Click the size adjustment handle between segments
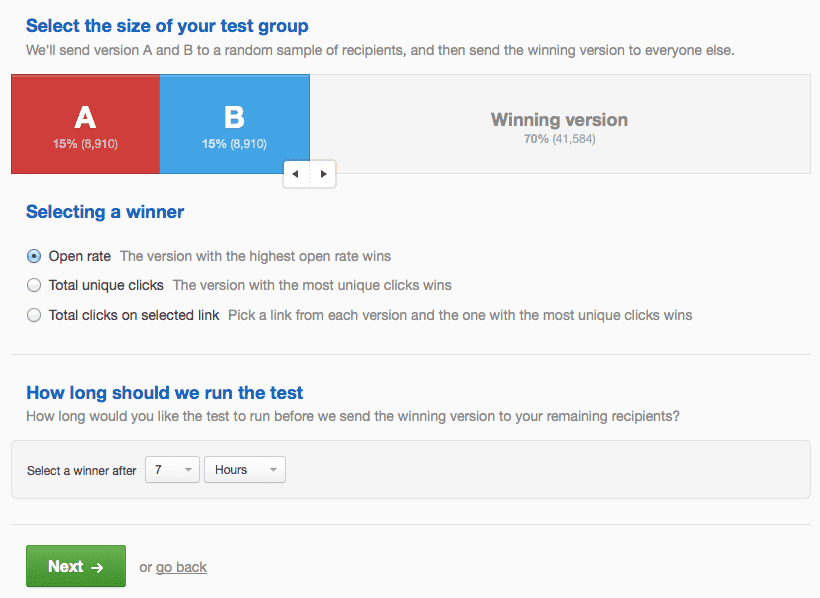820x598 pixels. (310, 173)
